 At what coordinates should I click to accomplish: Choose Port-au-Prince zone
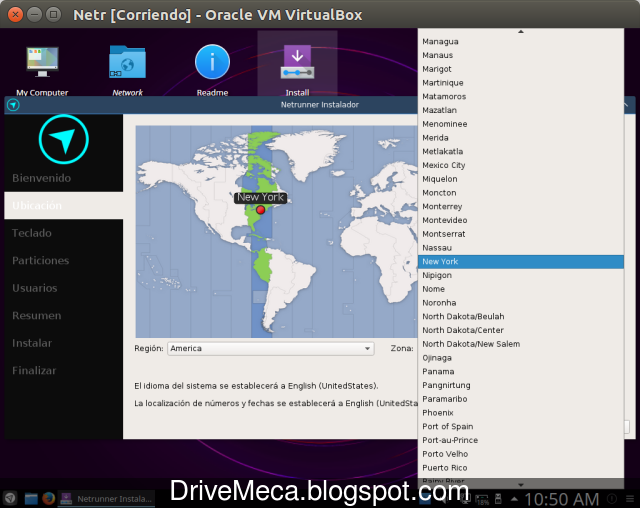(x=521, y=440)
